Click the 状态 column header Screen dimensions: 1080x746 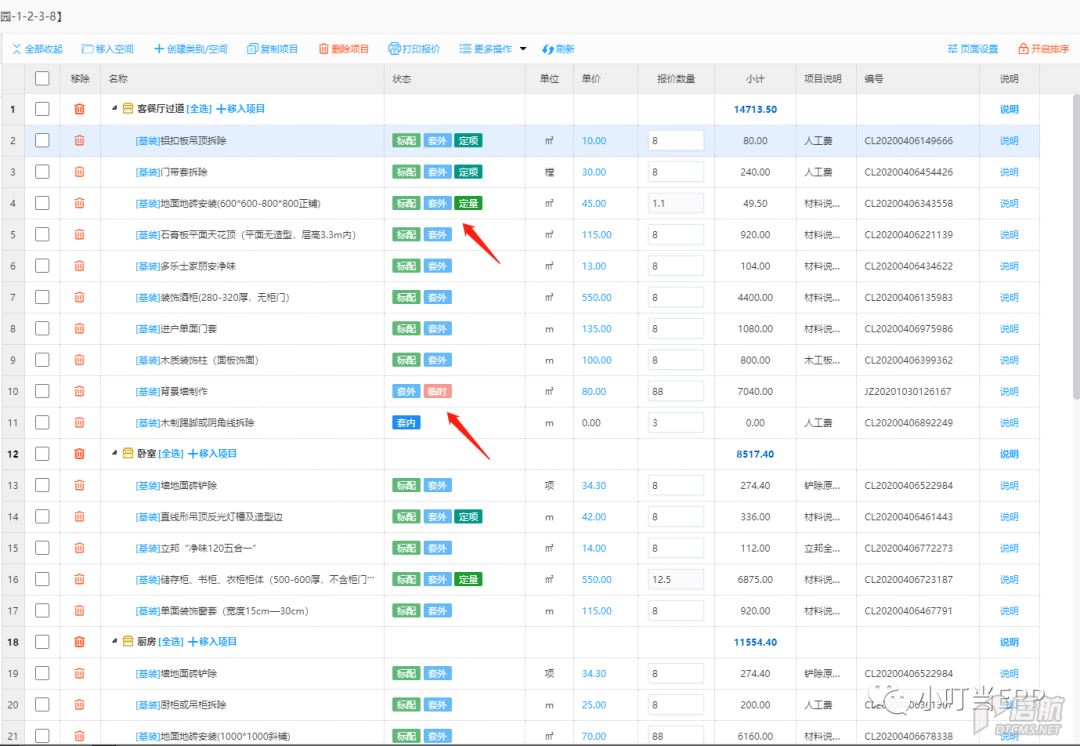point(455,79)
